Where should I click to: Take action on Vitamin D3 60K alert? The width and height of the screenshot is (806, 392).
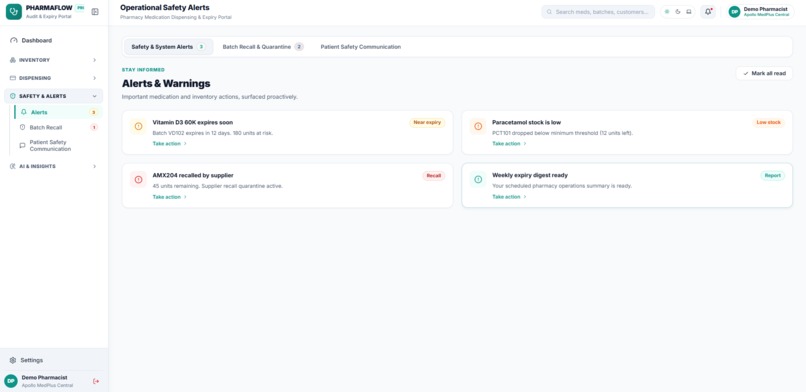tap(170, 144)
